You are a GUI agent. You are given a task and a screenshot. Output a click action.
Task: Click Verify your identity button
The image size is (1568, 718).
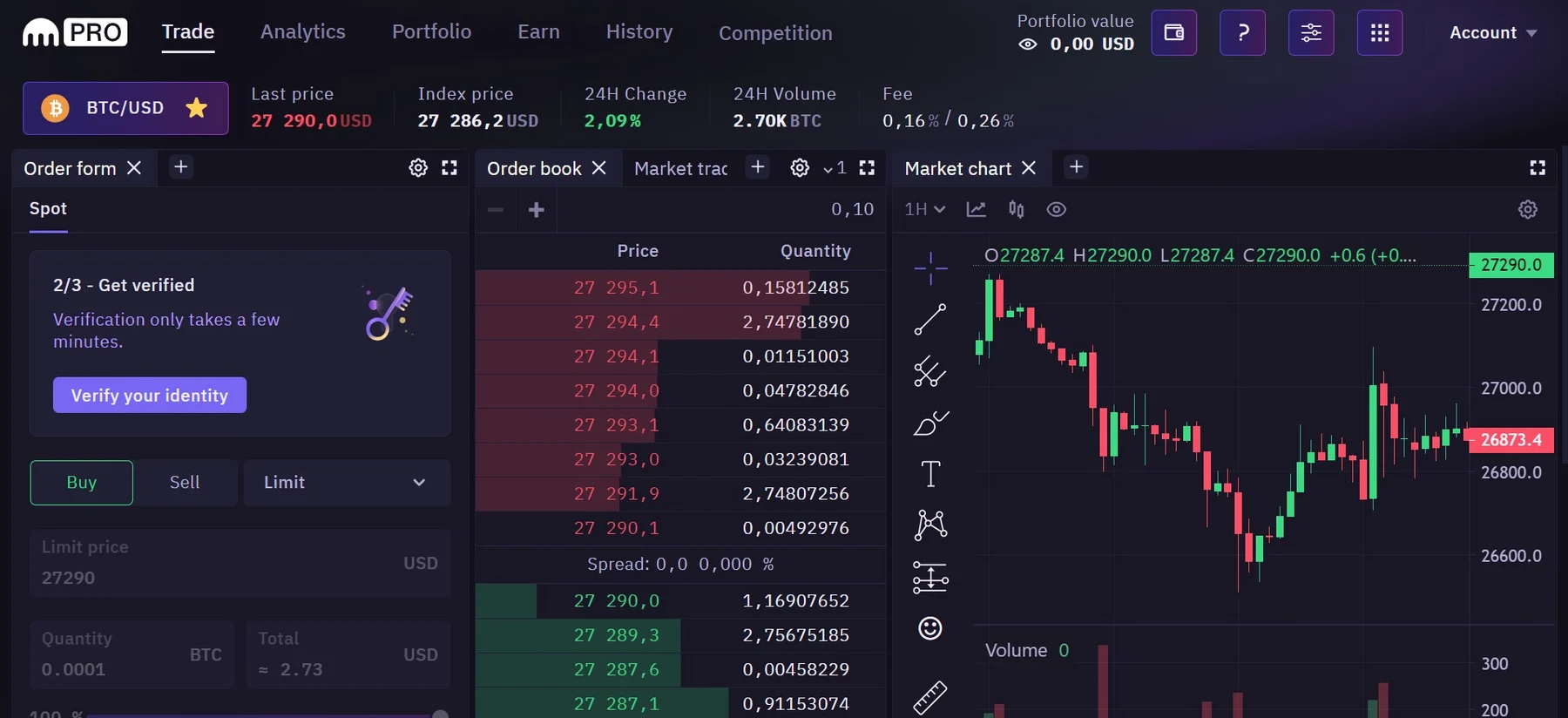150,395
